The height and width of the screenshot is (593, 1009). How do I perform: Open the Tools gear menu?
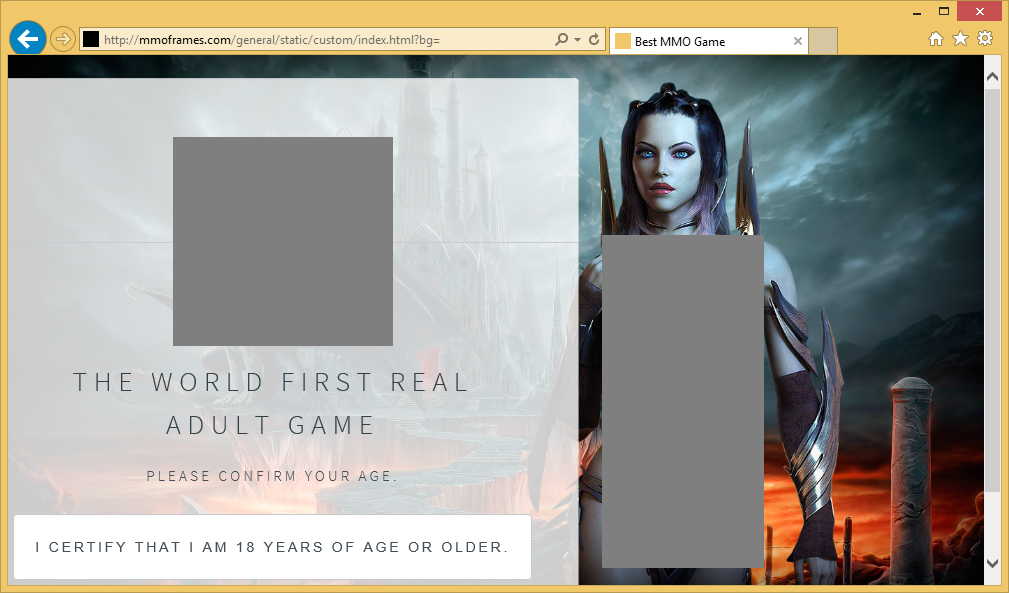pos(985,39)
